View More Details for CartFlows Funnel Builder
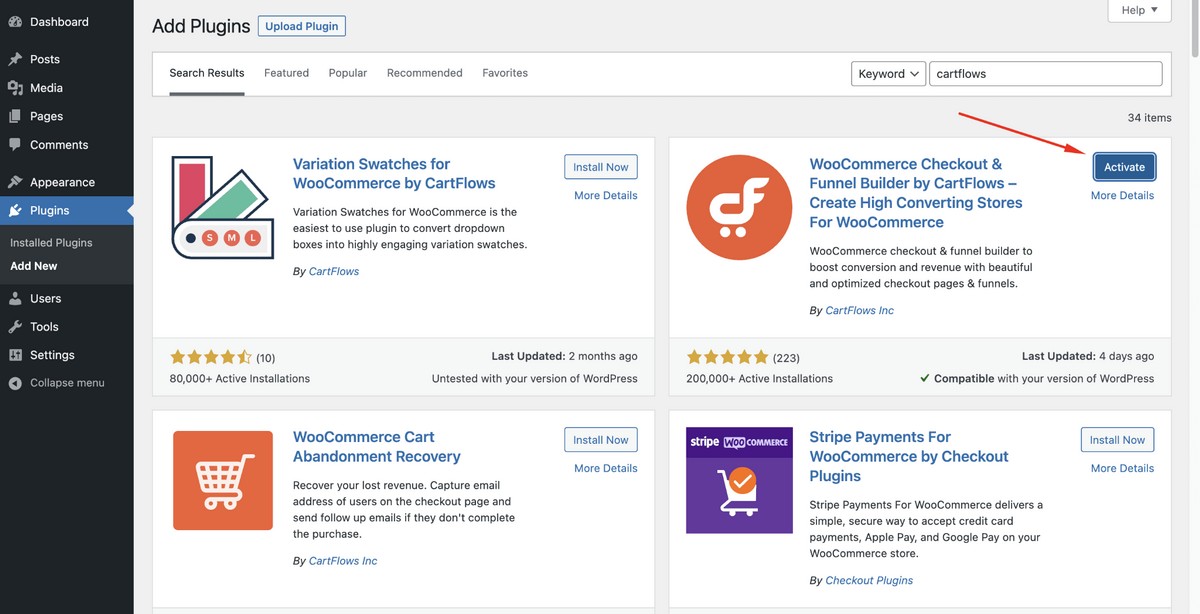 (1122, 196)
